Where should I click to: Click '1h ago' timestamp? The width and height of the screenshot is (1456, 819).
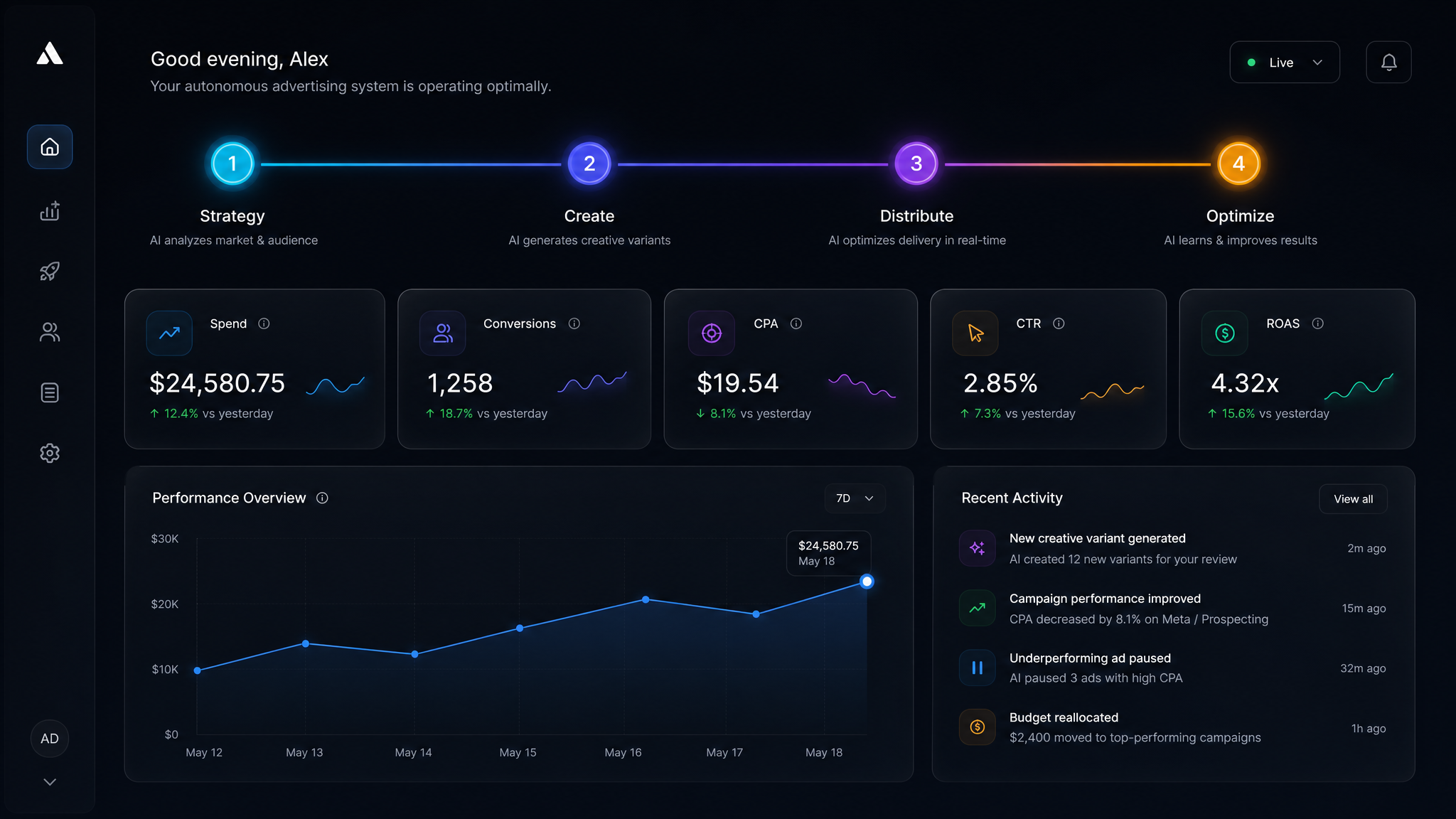click(x=1369, y=729)
